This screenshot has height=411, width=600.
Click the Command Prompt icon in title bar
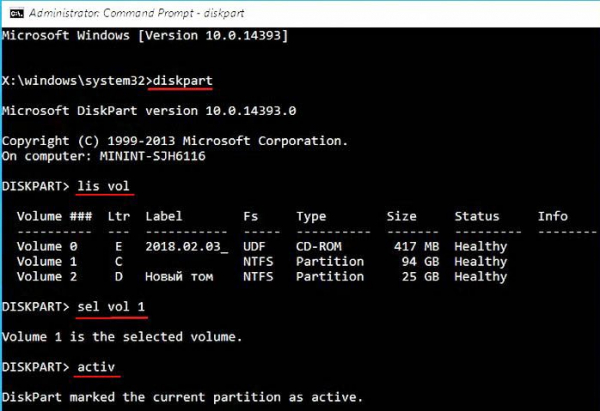coord(16,14)
